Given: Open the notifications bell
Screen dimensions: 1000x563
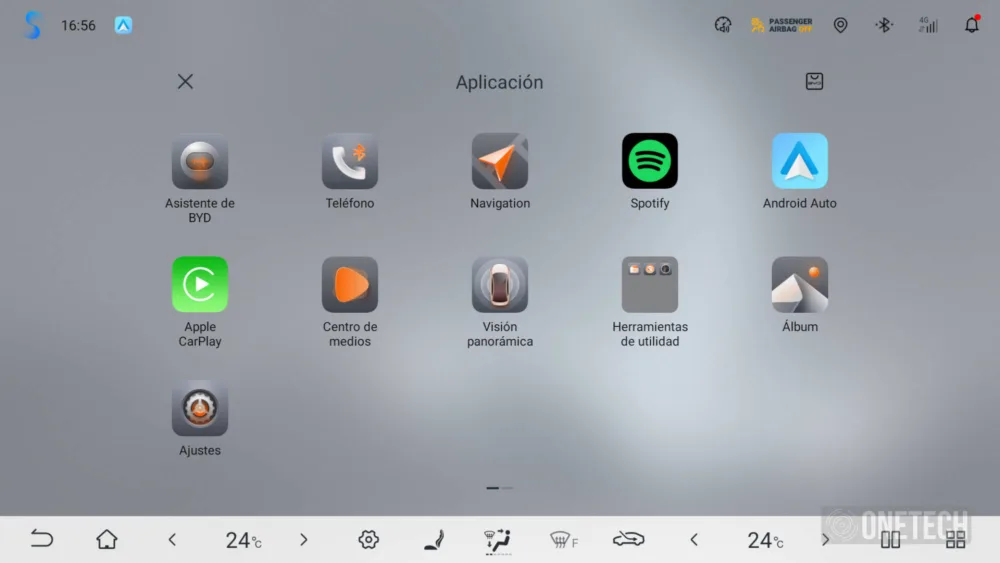Looking at the screenshot, I should [971, 25].
